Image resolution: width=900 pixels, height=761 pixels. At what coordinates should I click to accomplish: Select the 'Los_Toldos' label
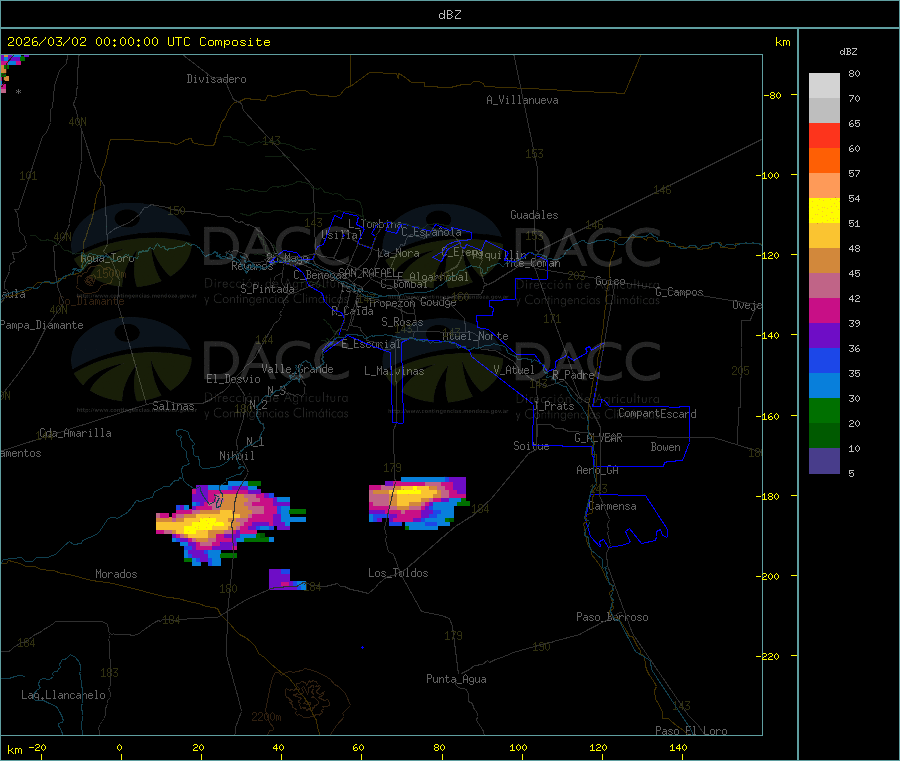point(398,573)
